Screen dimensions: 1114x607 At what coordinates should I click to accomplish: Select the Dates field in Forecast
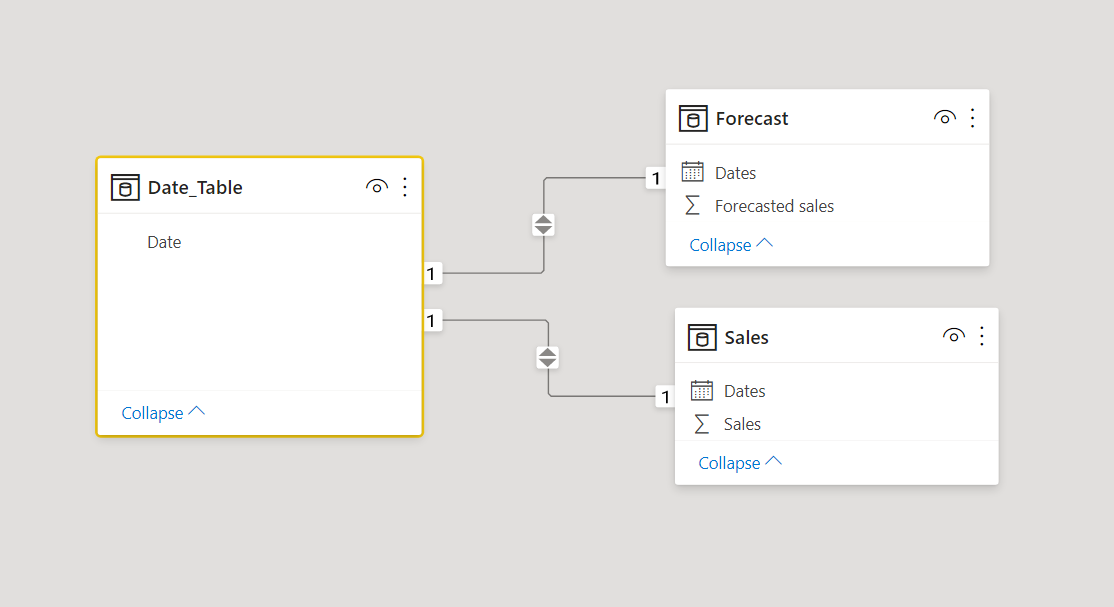[735, 173]
